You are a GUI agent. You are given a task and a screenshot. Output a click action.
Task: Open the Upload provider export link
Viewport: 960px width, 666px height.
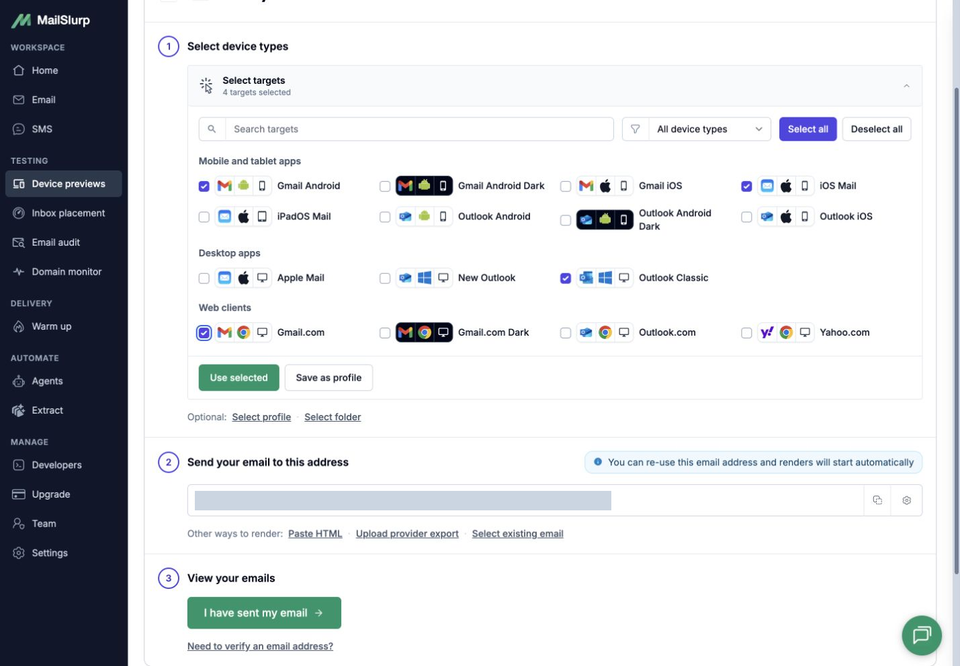[407, 534]
